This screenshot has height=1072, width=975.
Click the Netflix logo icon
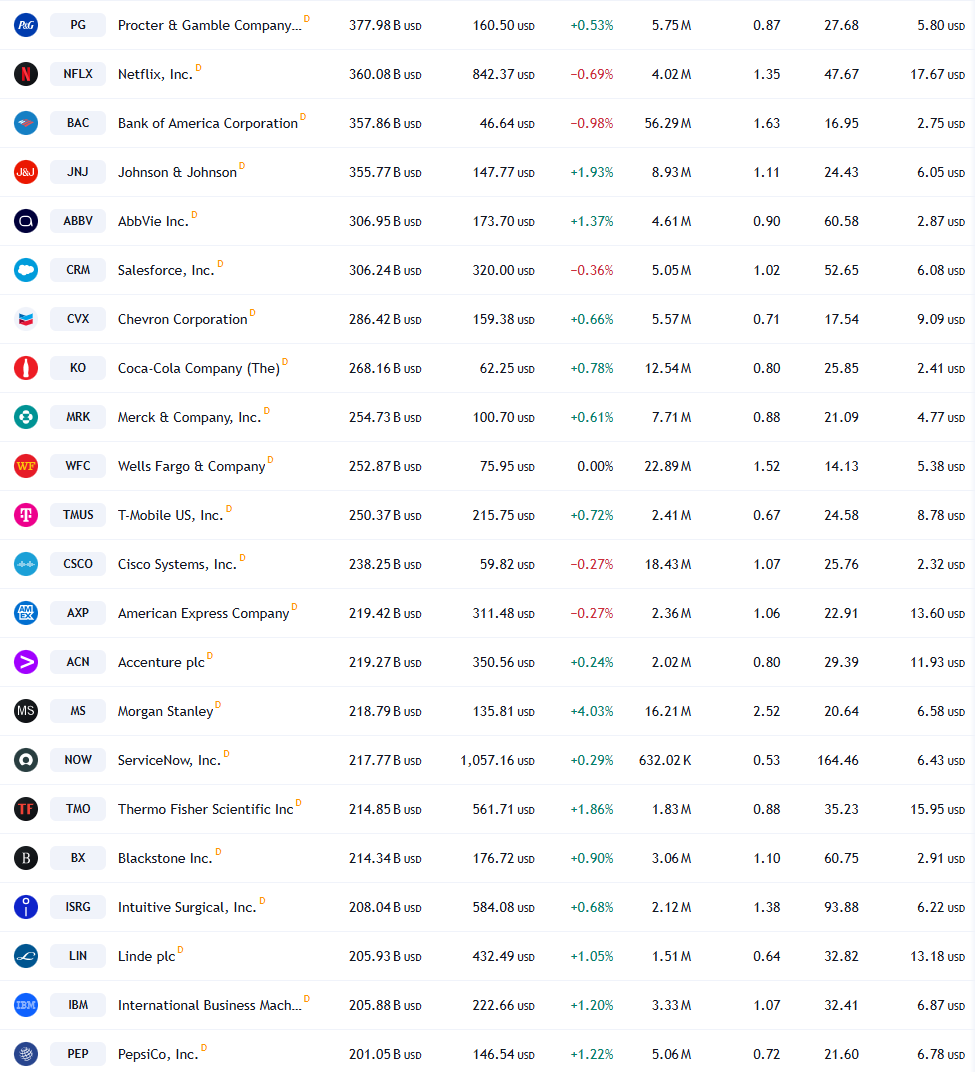click(x=26, y=74)
